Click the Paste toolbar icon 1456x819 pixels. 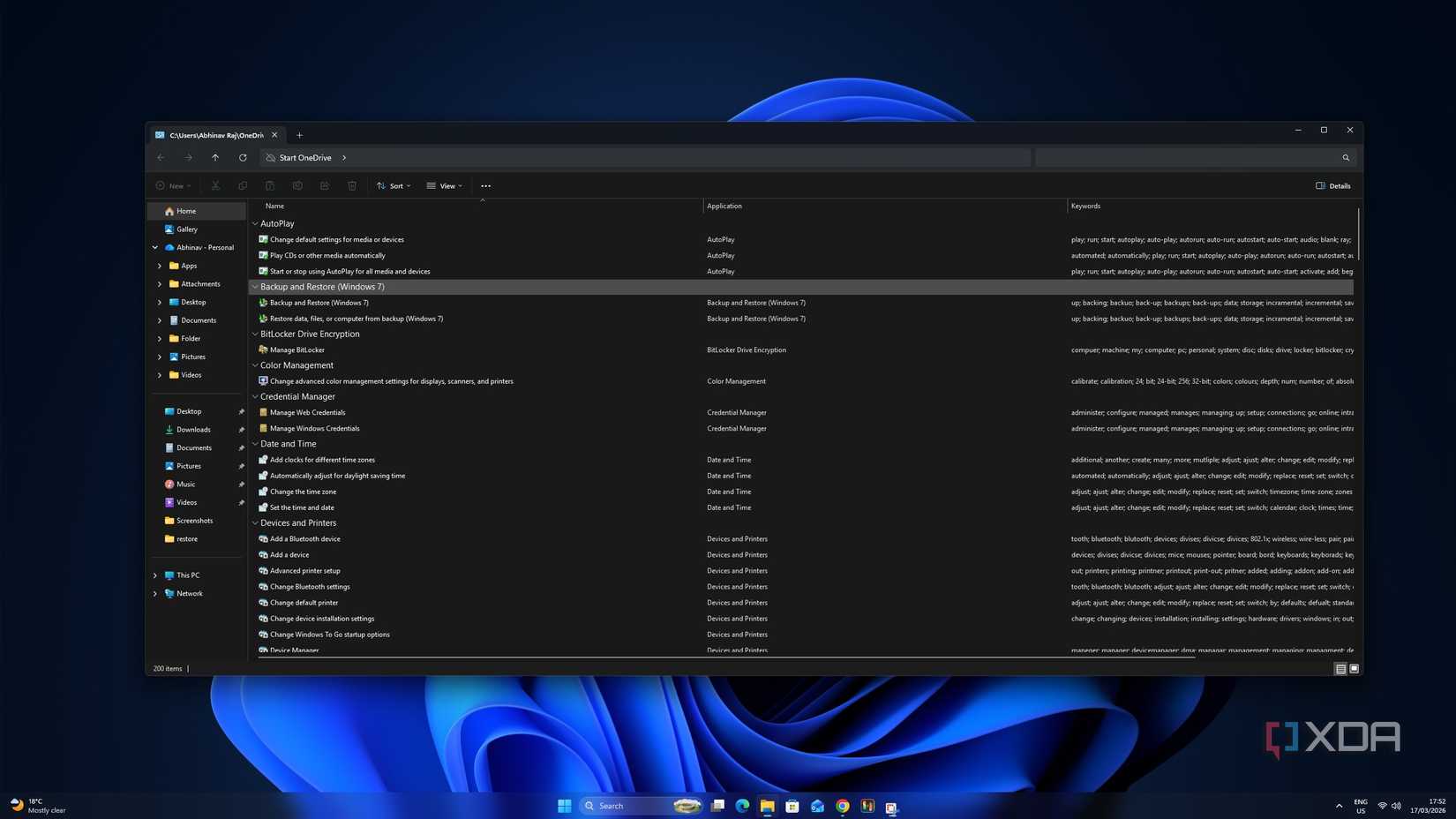(270, 186)
